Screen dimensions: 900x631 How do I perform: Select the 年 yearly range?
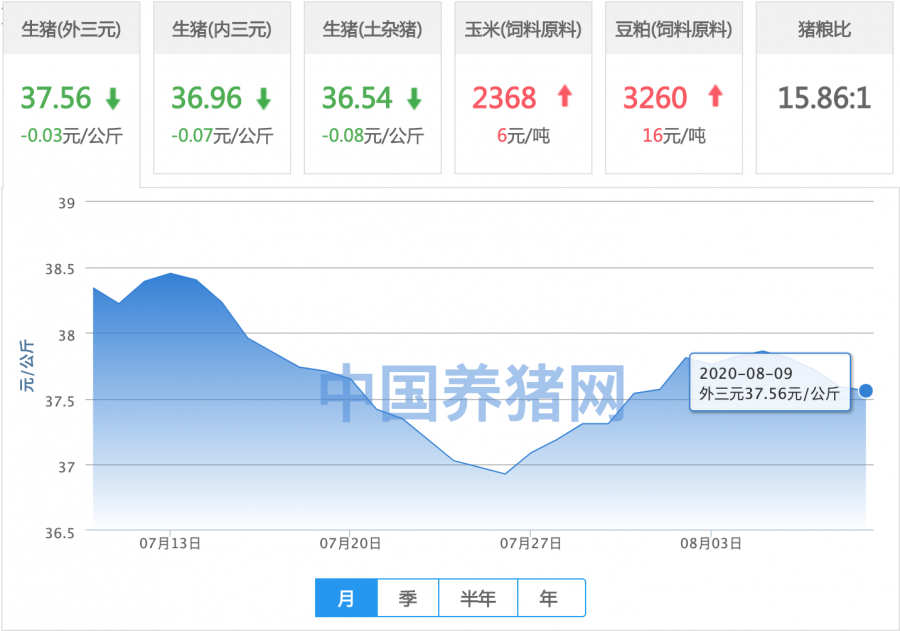(551, 597)
